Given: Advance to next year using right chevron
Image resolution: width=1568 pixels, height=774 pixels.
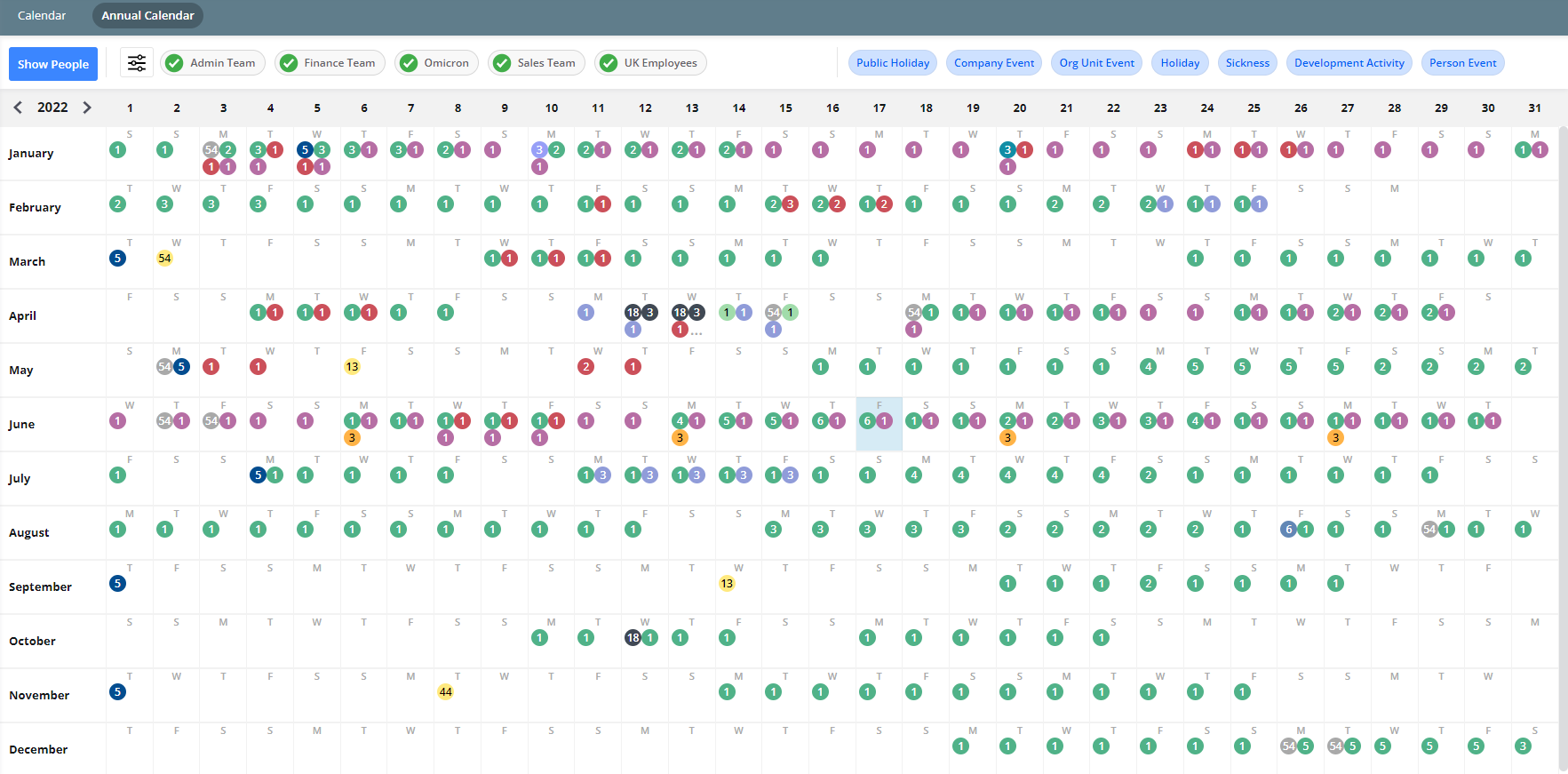Looking at the screenshot, I should (x=87, y=108).
